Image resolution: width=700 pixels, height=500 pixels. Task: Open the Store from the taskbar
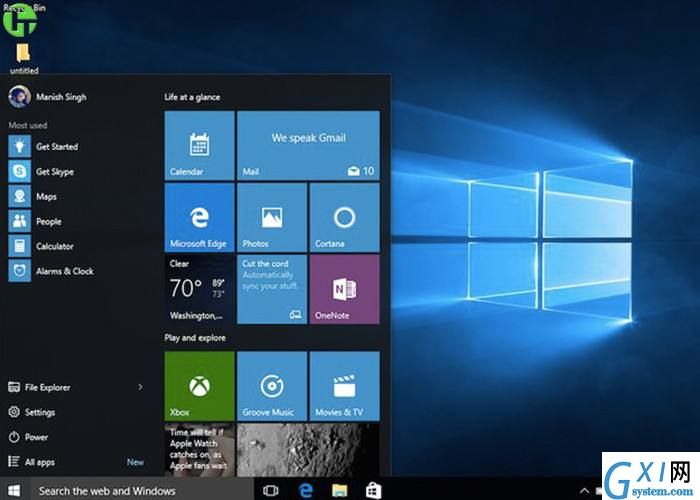coord(374,491)
